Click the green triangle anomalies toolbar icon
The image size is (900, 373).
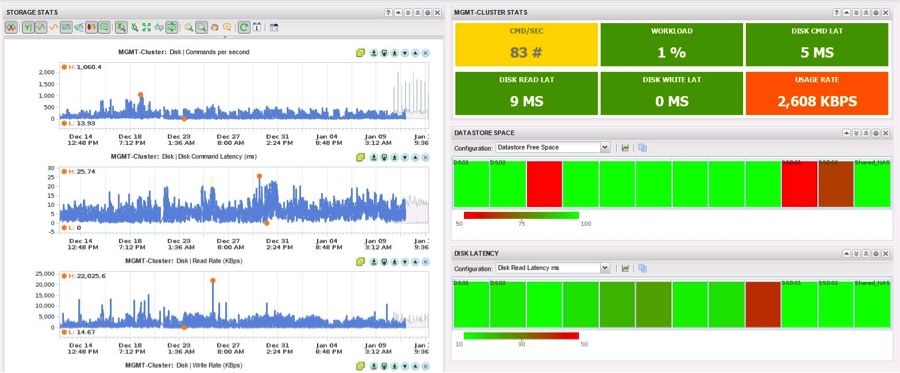click(x=79, y=27)
